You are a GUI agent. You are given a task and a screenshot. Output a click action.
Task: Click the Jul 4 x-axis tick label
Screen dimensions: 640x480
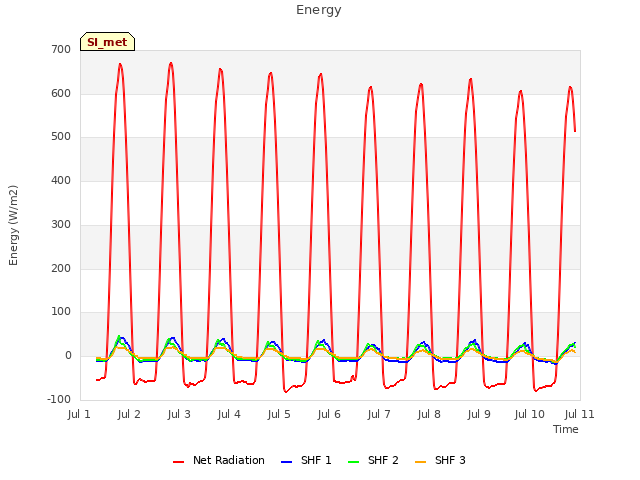click(229, 414)
